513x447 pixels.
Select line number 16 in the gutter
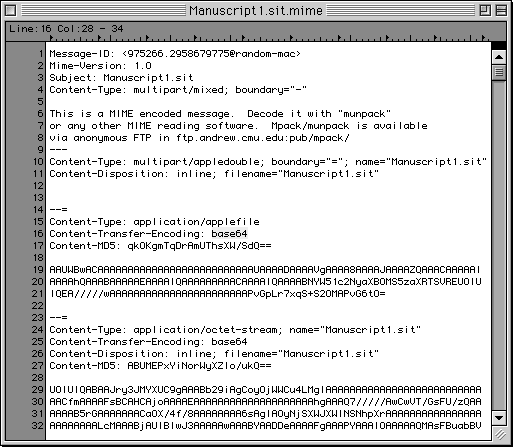tap(39, 234)
